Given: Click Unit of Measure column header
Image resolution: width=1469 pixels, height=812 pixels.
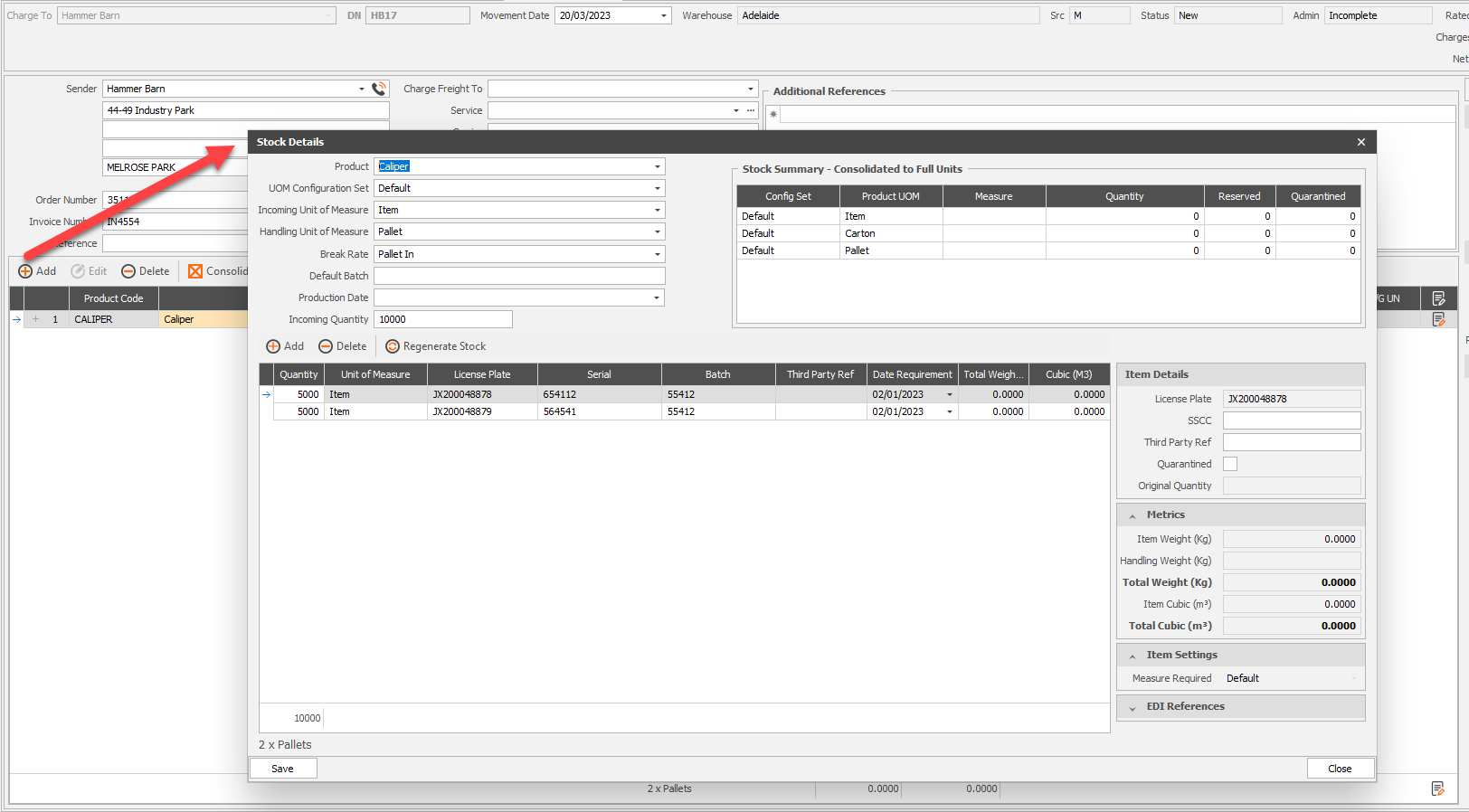Looking at the screenshot, I should click(x=375, y=374).
